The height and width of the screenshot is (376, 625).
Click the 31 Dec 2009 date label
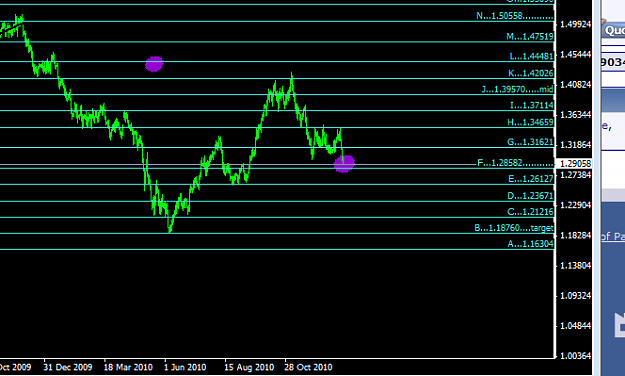(68, 367)
